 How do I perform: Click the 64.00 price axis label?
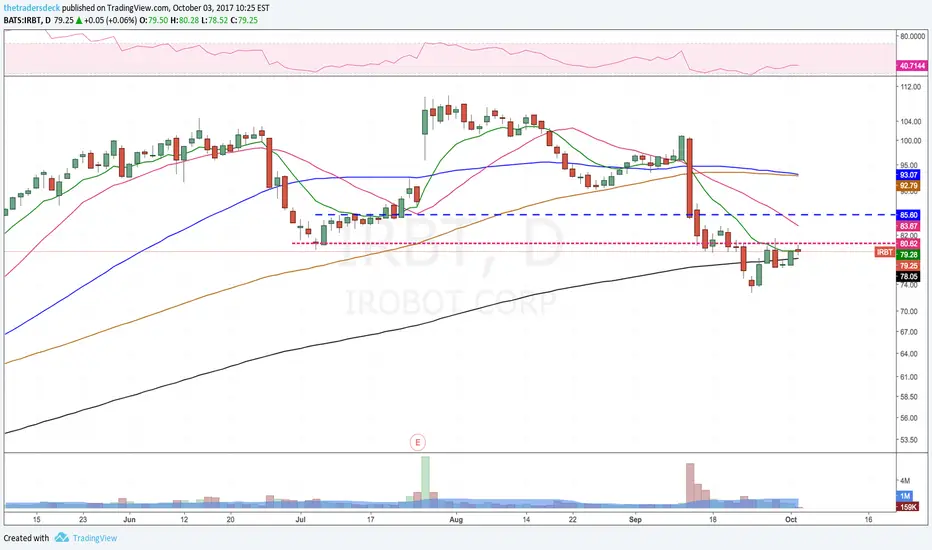tap(909, 354)
